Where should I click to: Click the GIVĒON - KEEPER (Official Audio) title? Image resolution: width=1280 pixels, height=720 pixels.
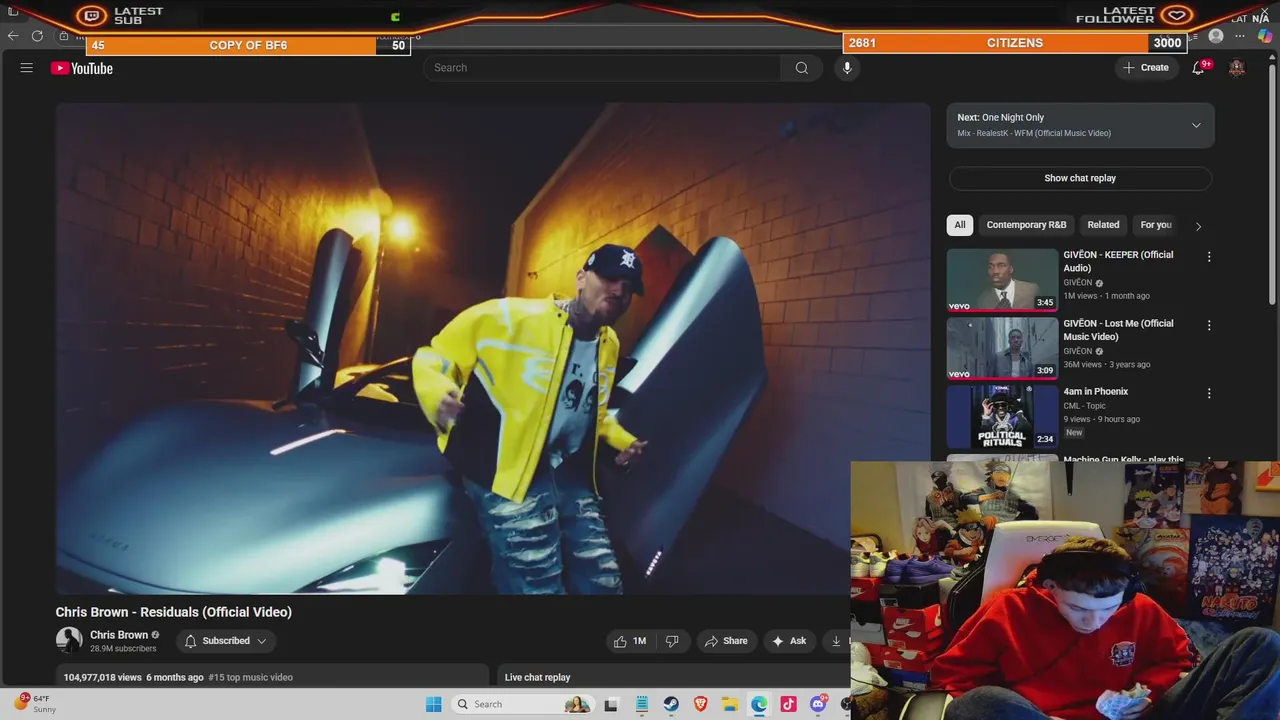(1118, 261)
